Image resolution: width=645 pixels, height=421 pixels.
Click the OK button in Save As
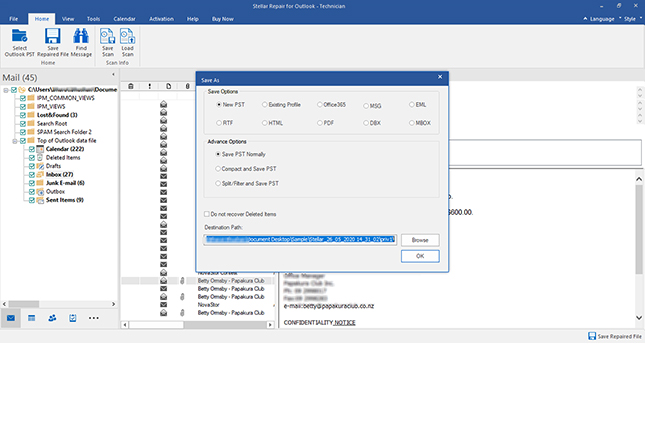click(420, 256)
